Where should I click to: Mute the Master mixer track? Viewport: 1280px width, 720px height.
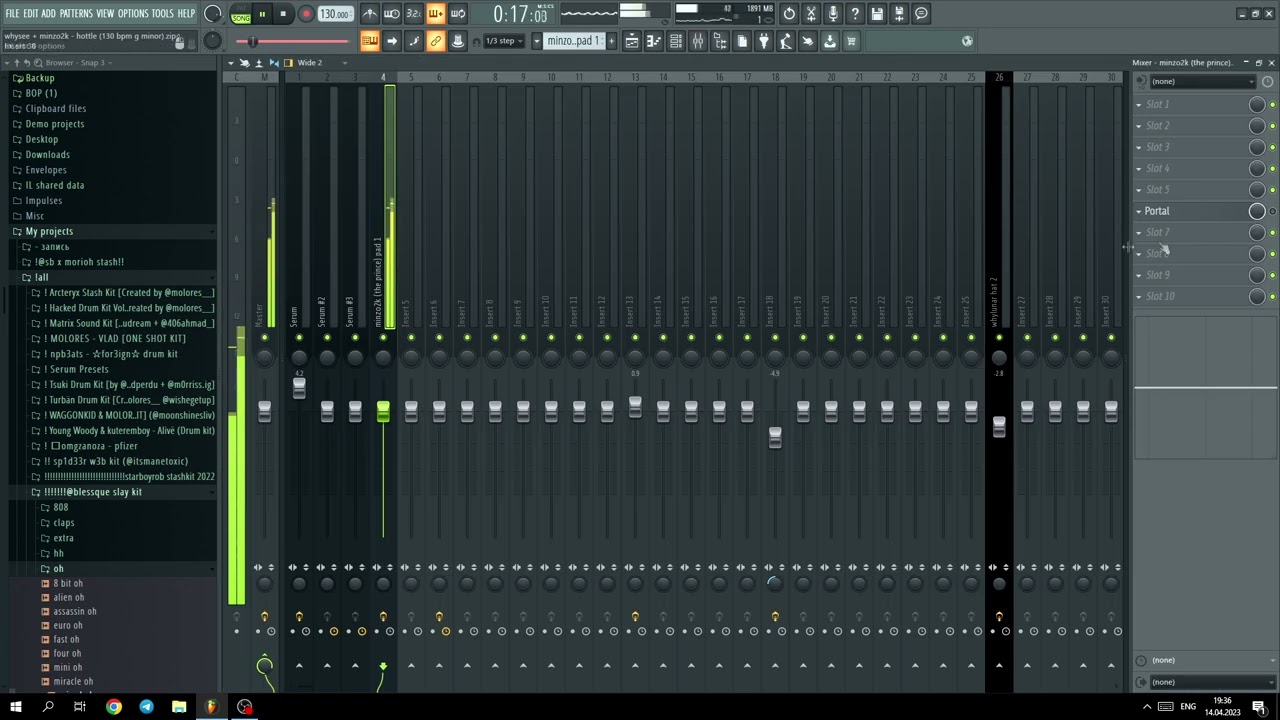click(264, 338)
